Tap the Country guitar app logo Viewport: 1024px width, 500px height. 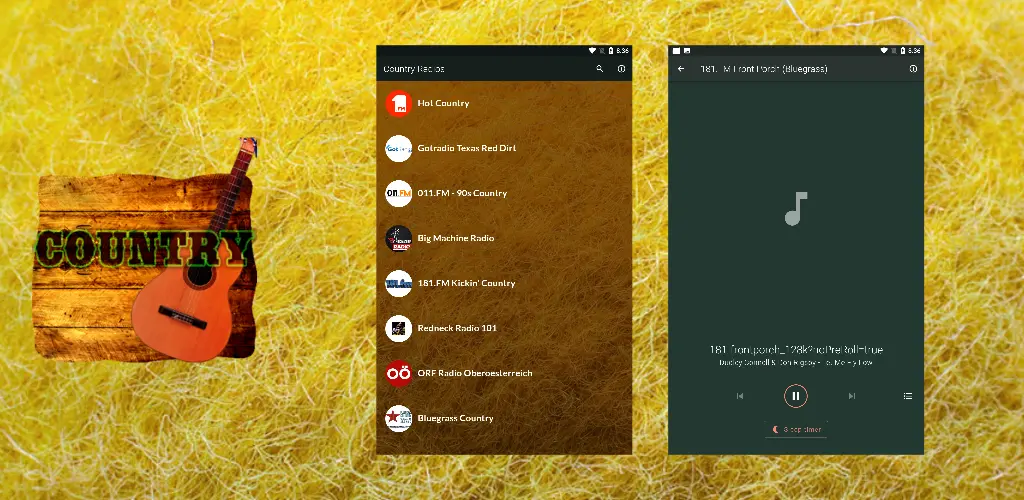pyautogui.click(x=145, y=249)
